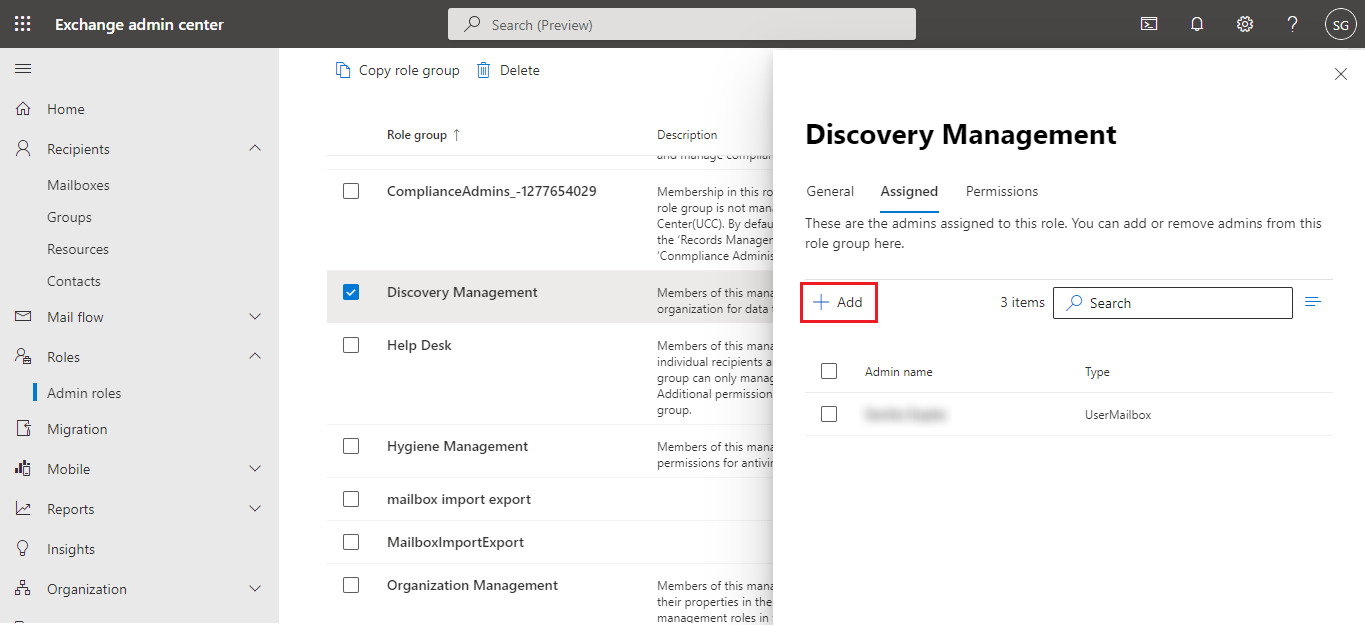This screenshot has height=625, width=1365.
Task: Sort by Role group column arrow
Action: pos(457,135)
